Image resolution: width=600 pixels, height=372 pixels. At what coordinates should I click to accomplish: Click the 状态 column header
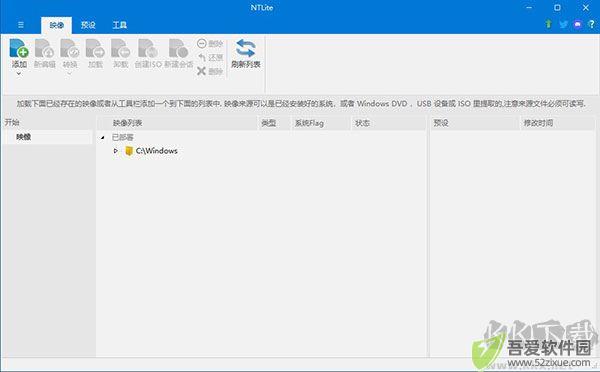(x=388, y=123)
